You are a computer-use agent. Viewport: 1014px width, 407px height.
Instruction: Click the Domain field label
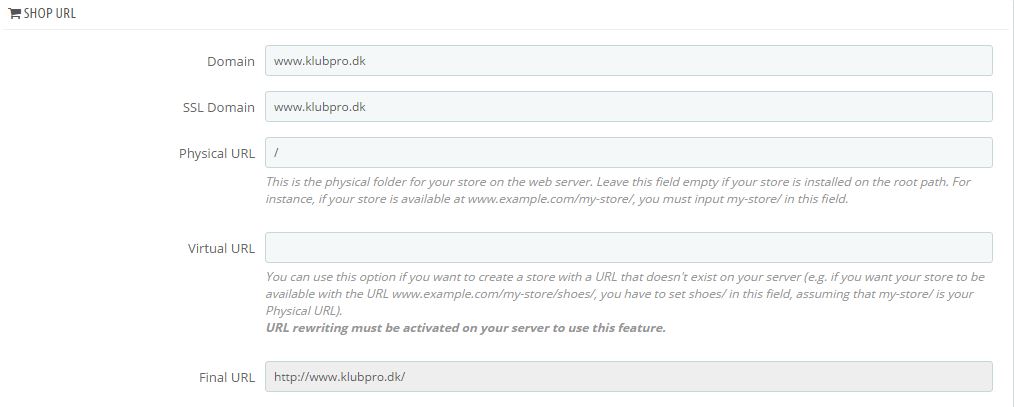231,61
